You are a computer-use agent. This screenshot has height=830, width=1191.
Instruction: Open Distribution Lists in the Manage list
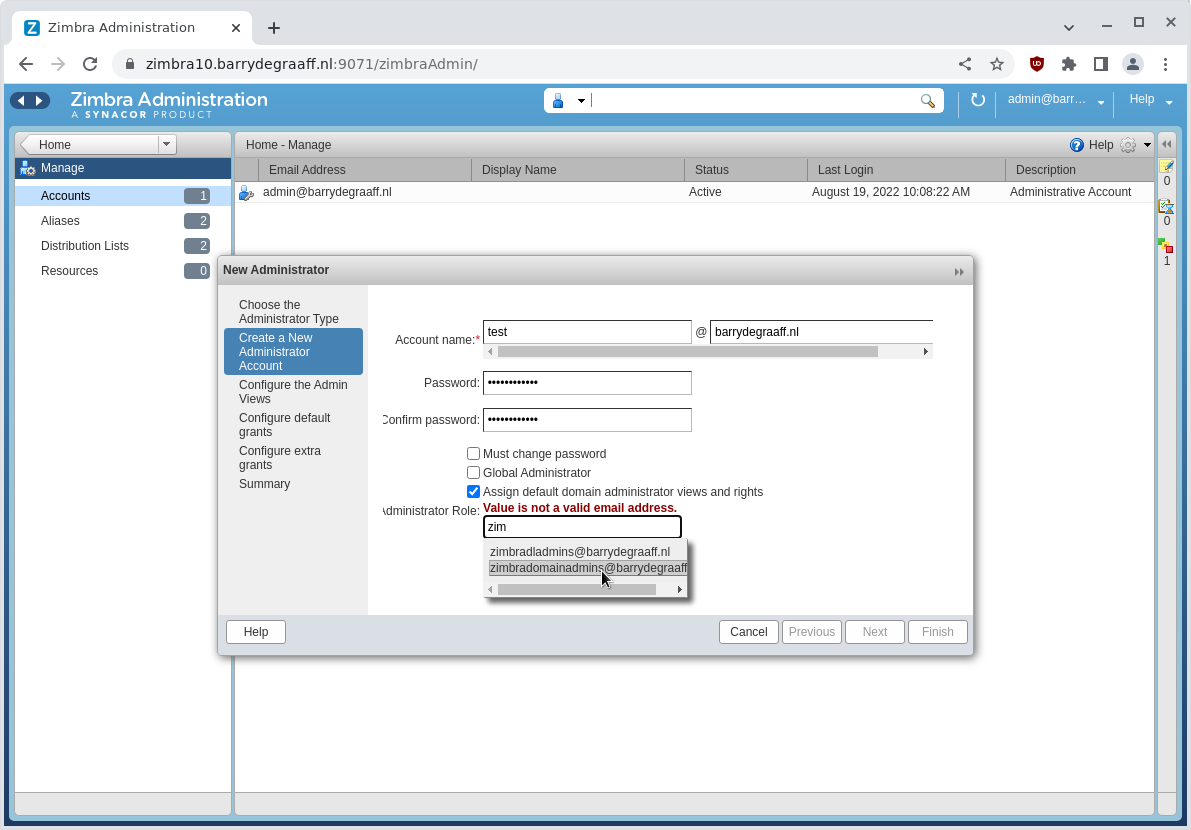tap(123, 246)
